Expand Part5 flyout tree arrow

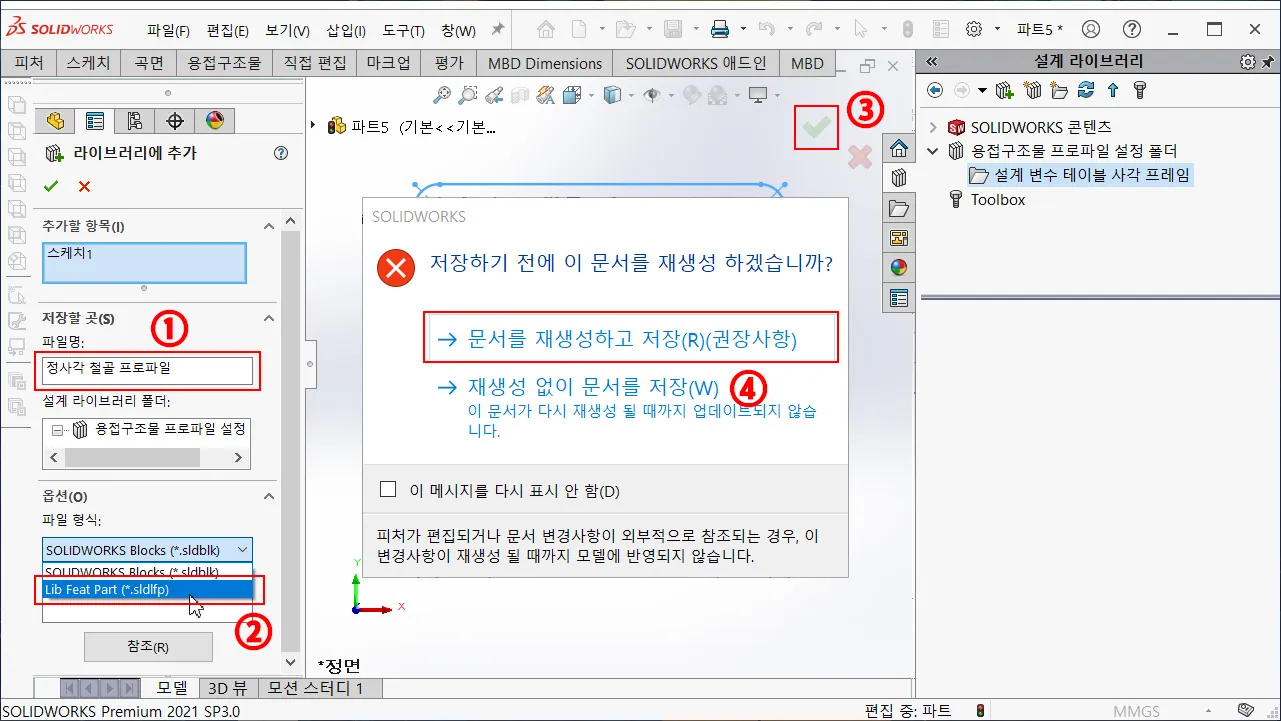click(313, 126)
